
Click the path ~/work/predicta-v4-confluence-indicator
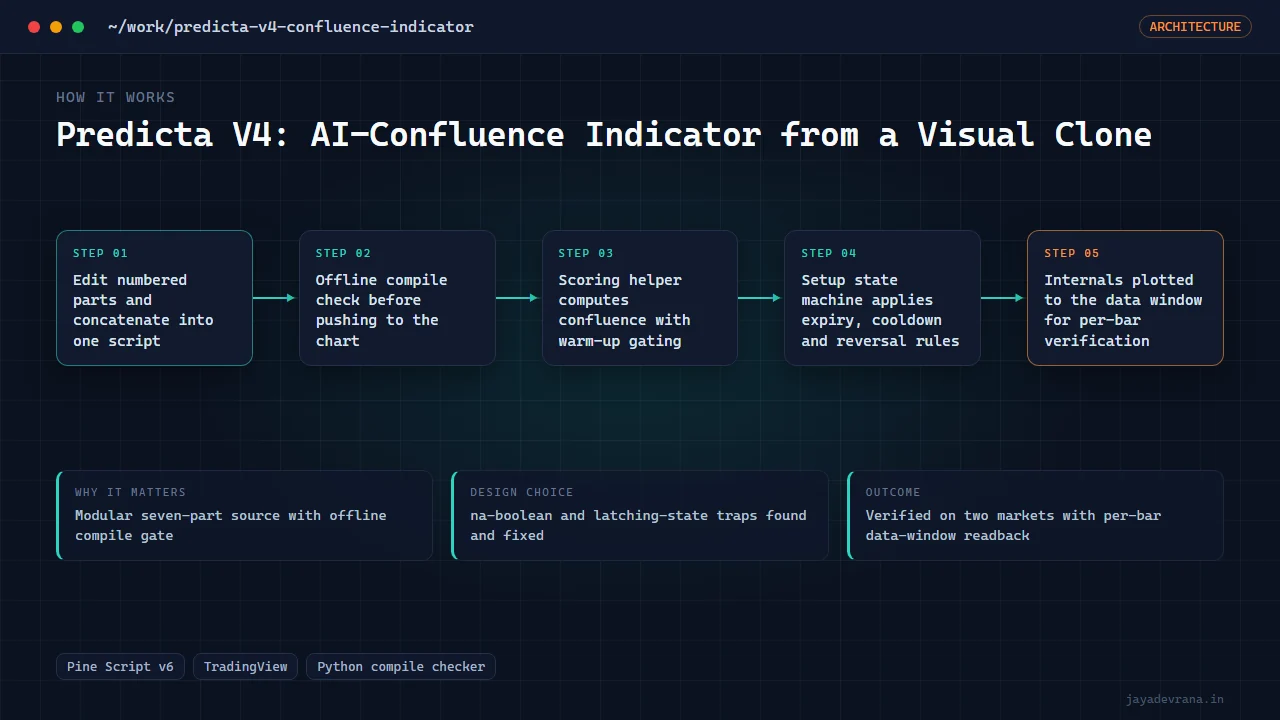(291, 27)
